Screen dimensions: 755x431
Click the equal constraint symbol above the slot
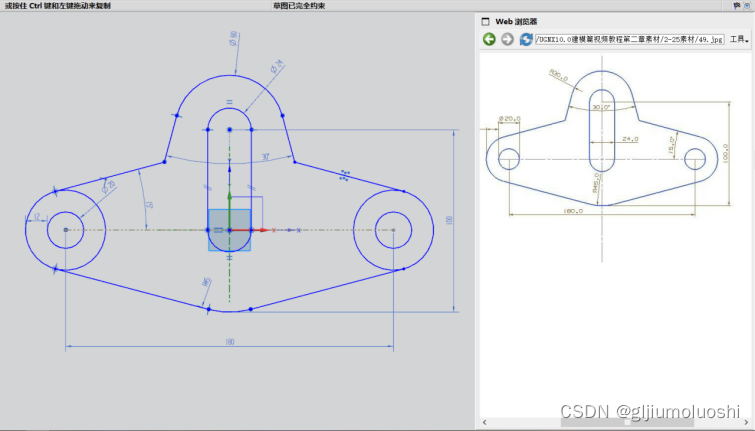point(230,102)
